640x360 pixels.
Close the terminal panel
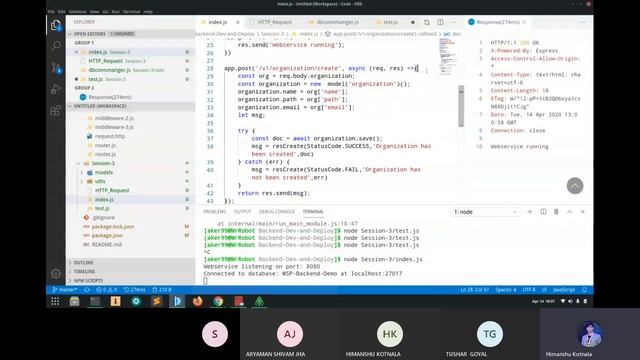coord(582,212)
